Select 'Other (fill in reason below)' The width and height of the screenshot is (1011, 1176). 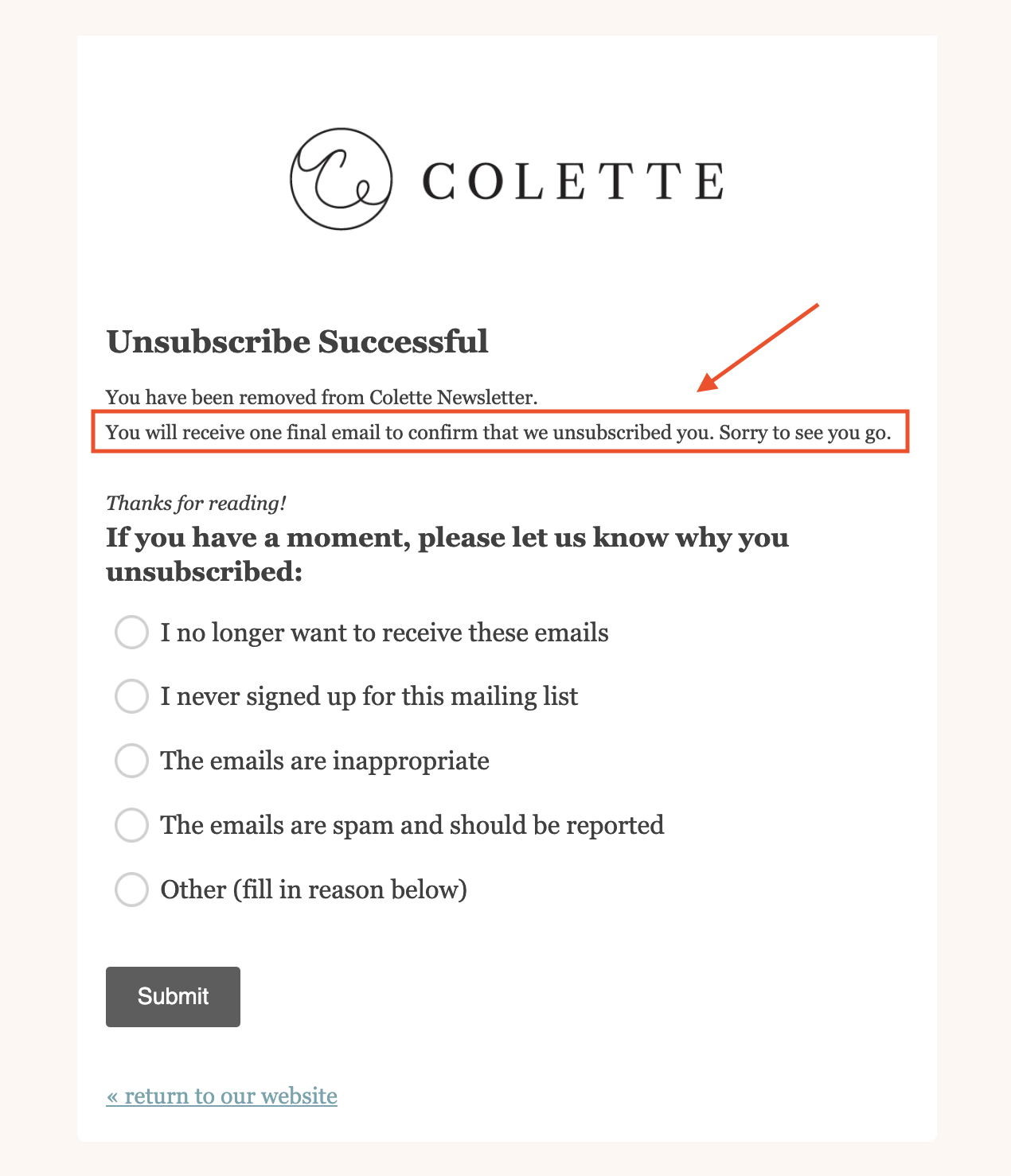click(314, 890)
